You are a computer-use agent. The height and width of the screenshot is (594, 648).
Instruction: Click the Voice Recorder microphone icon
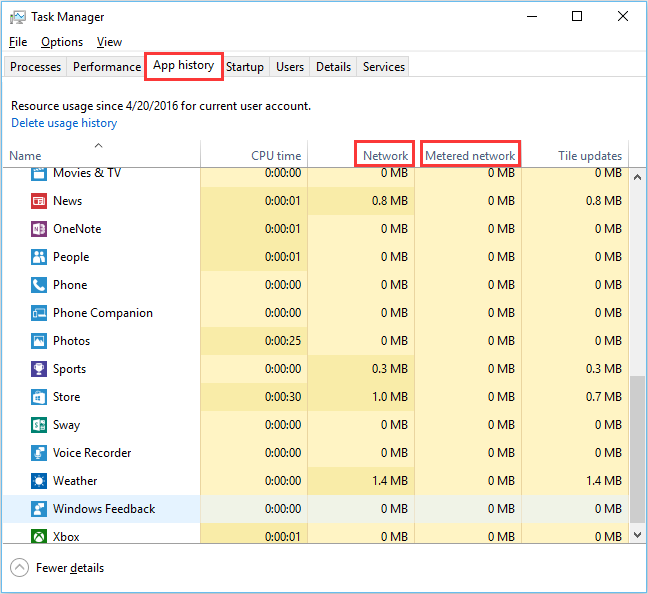click(39, 453)
